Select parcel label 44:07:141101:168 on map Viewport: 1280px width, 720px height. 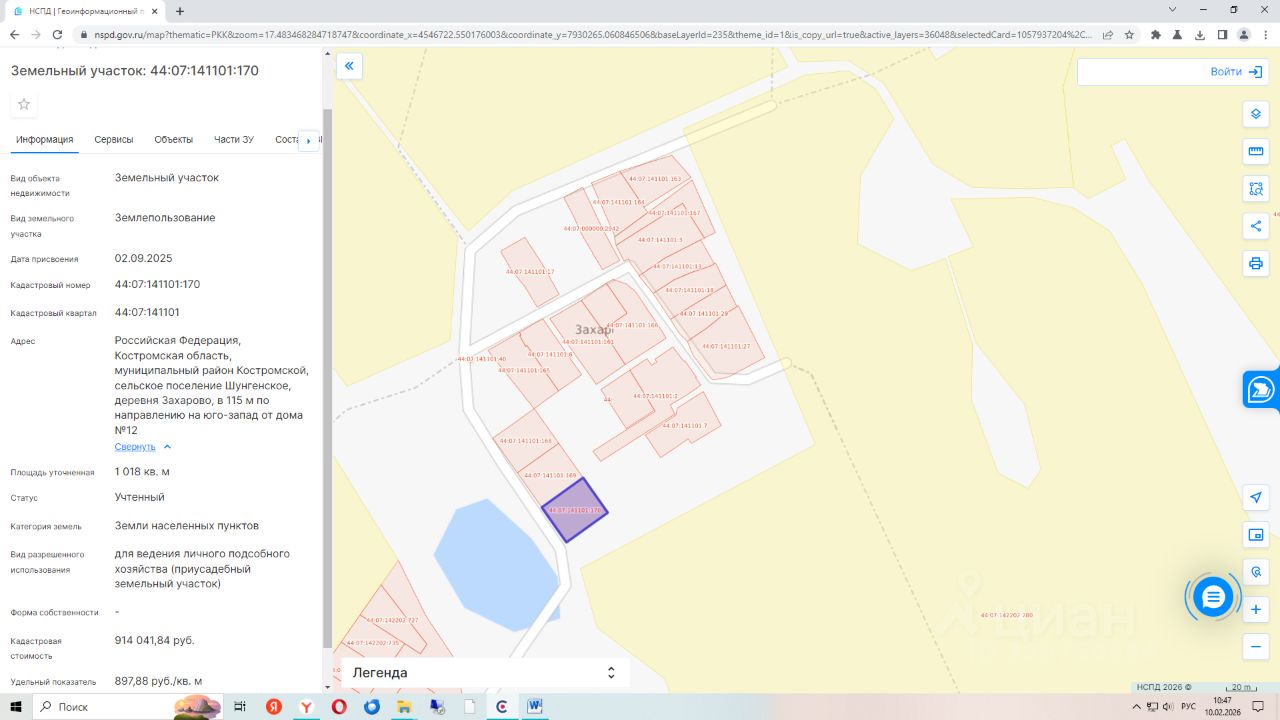coord(526,441)
